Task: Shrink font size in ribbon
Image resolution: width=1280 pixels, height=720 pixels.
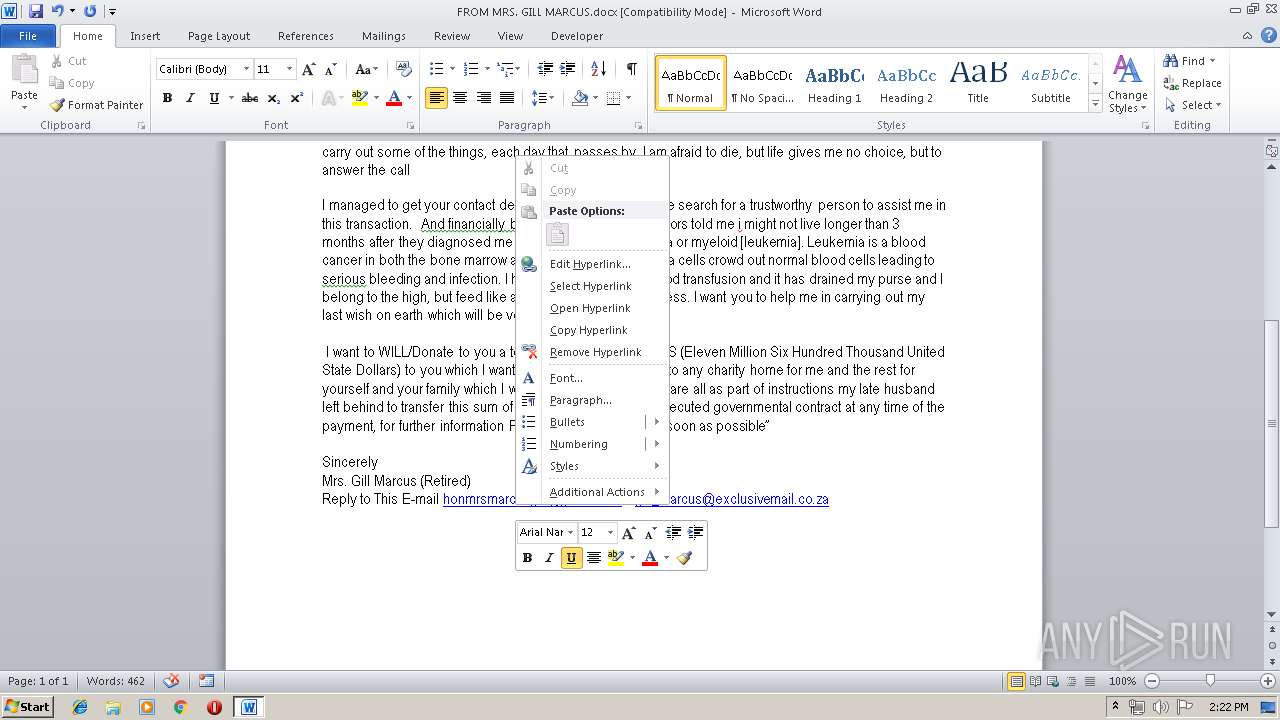Action: point(329,69)
